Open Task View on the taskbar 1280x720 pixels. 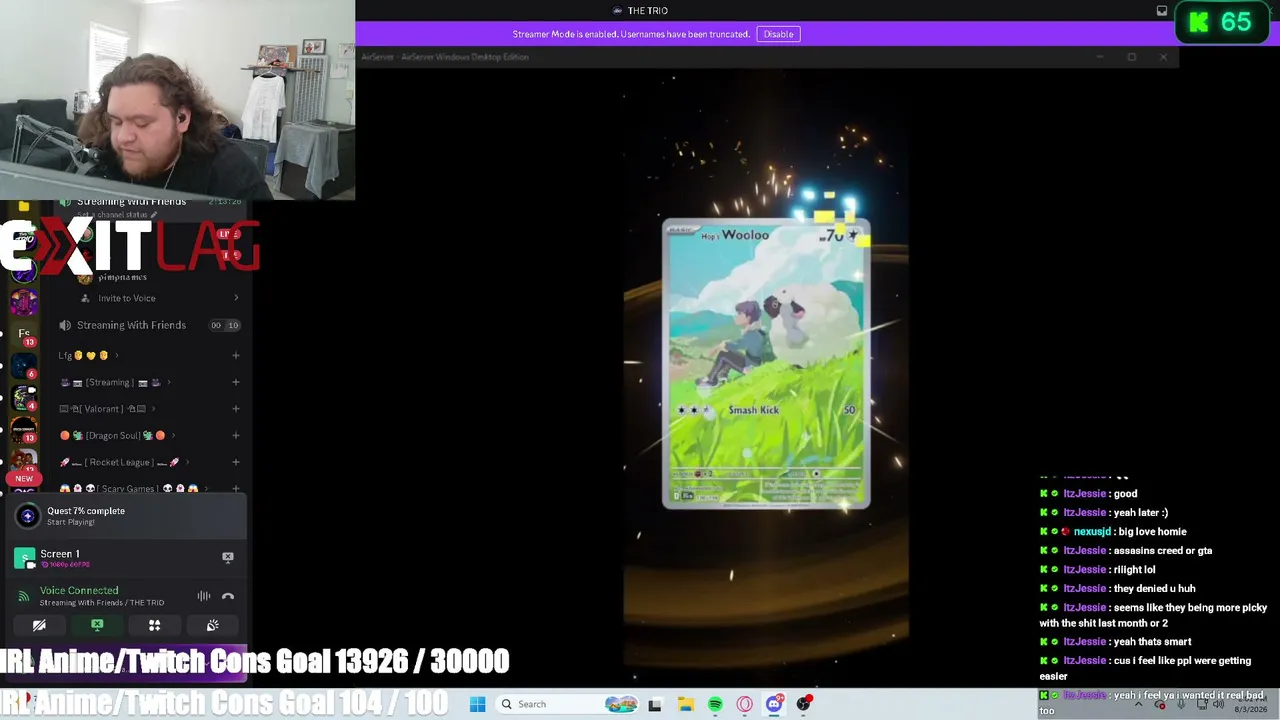point(655,704)
